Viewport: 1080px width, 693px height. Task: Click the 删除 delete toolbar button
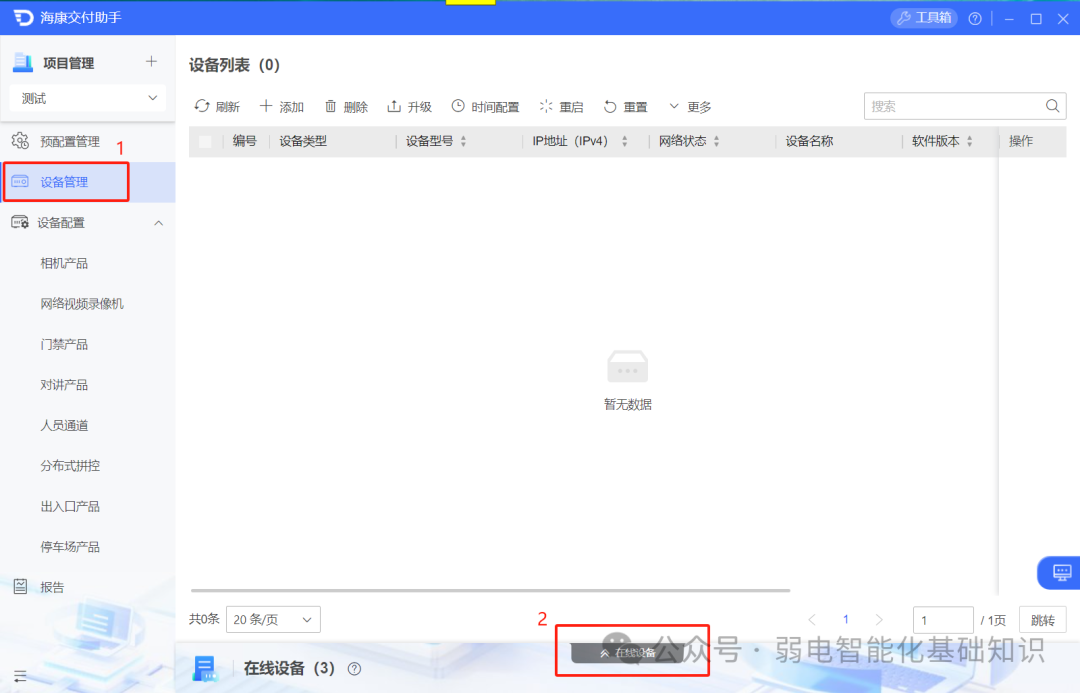pos(346,107)
